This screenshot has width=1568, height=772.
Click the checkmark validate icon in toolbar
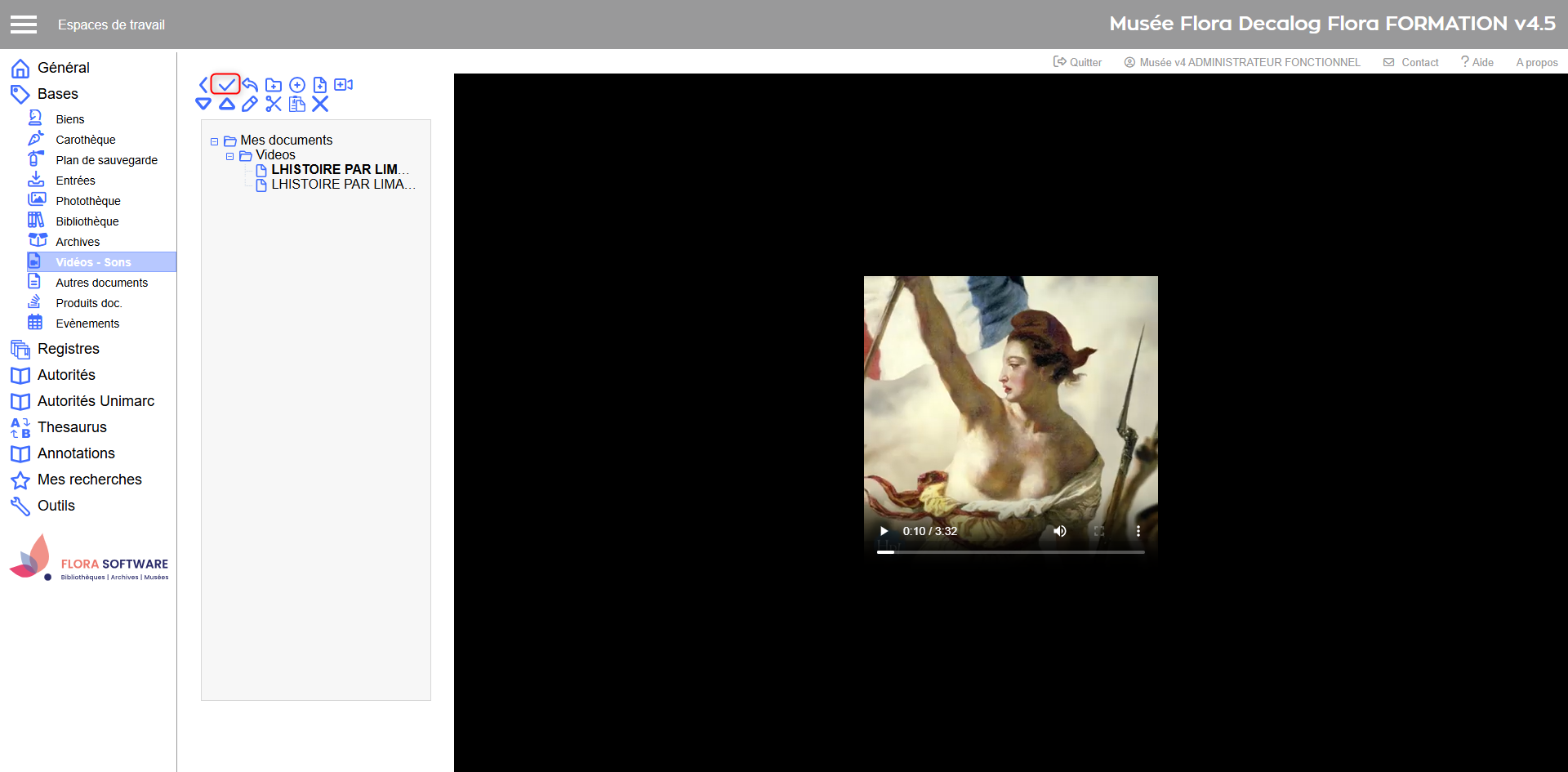tap(226, 84)
